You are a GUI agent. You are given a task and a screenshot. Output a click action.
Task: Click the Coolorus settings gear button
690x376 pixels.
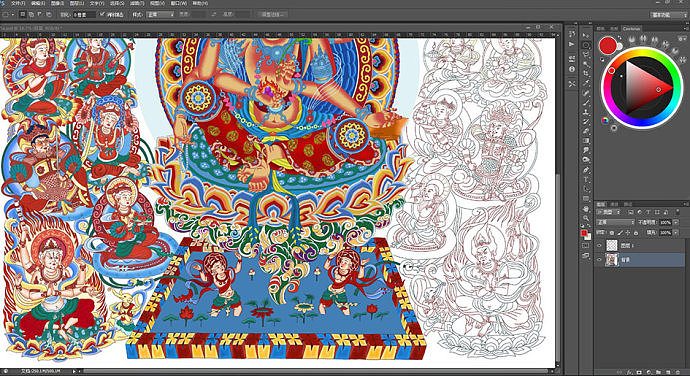[x=614, y=128]
